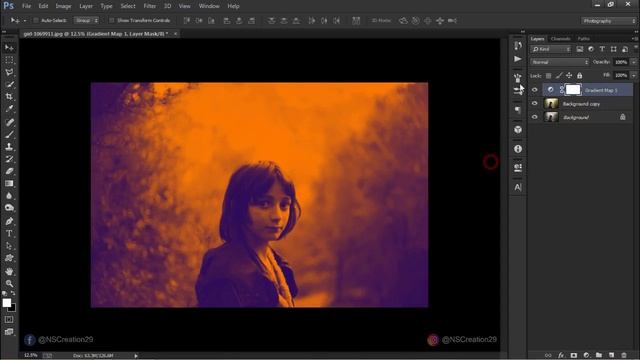This screenshot has height=360, width=640.
Task: Select the Eraser tool
Action: (9, 171)
